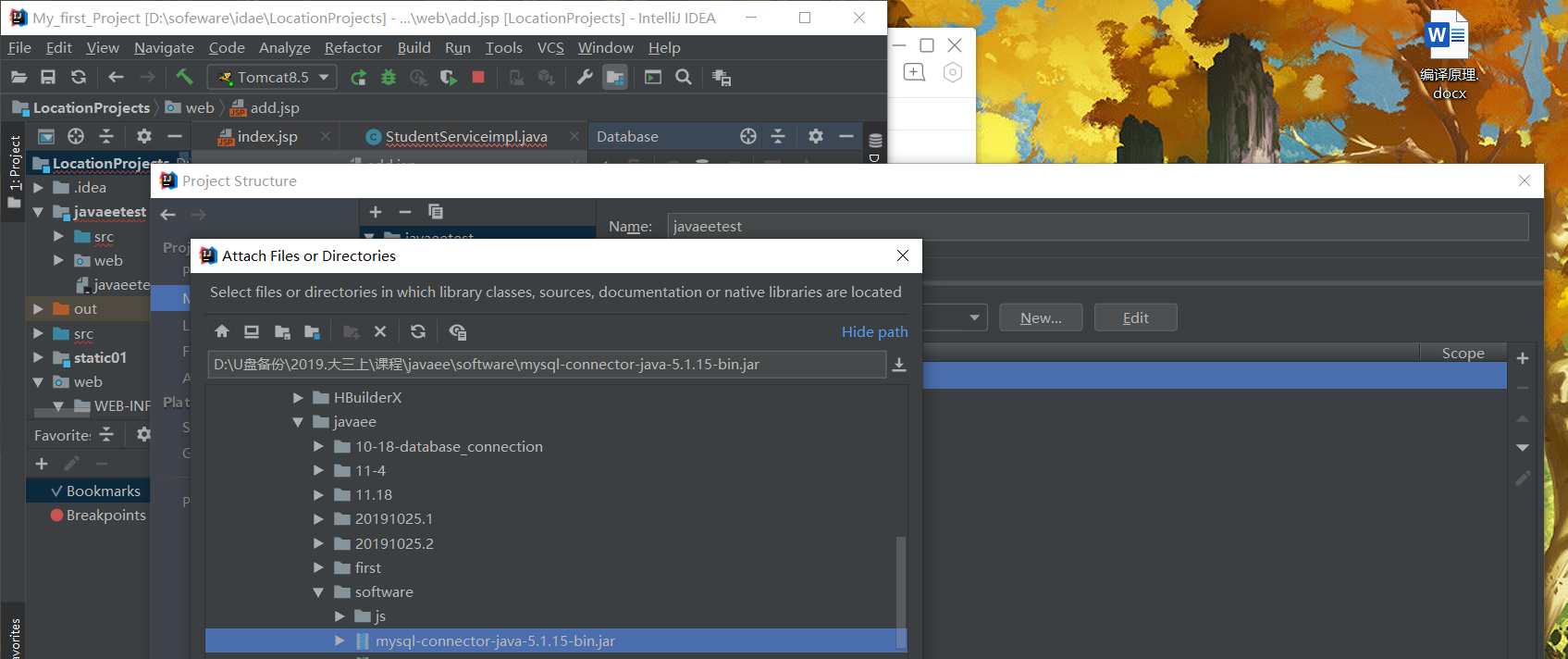The image size is (1568, 659).
Task: Click the Search Everywhere magnifier icon
Action: point(684,78)
